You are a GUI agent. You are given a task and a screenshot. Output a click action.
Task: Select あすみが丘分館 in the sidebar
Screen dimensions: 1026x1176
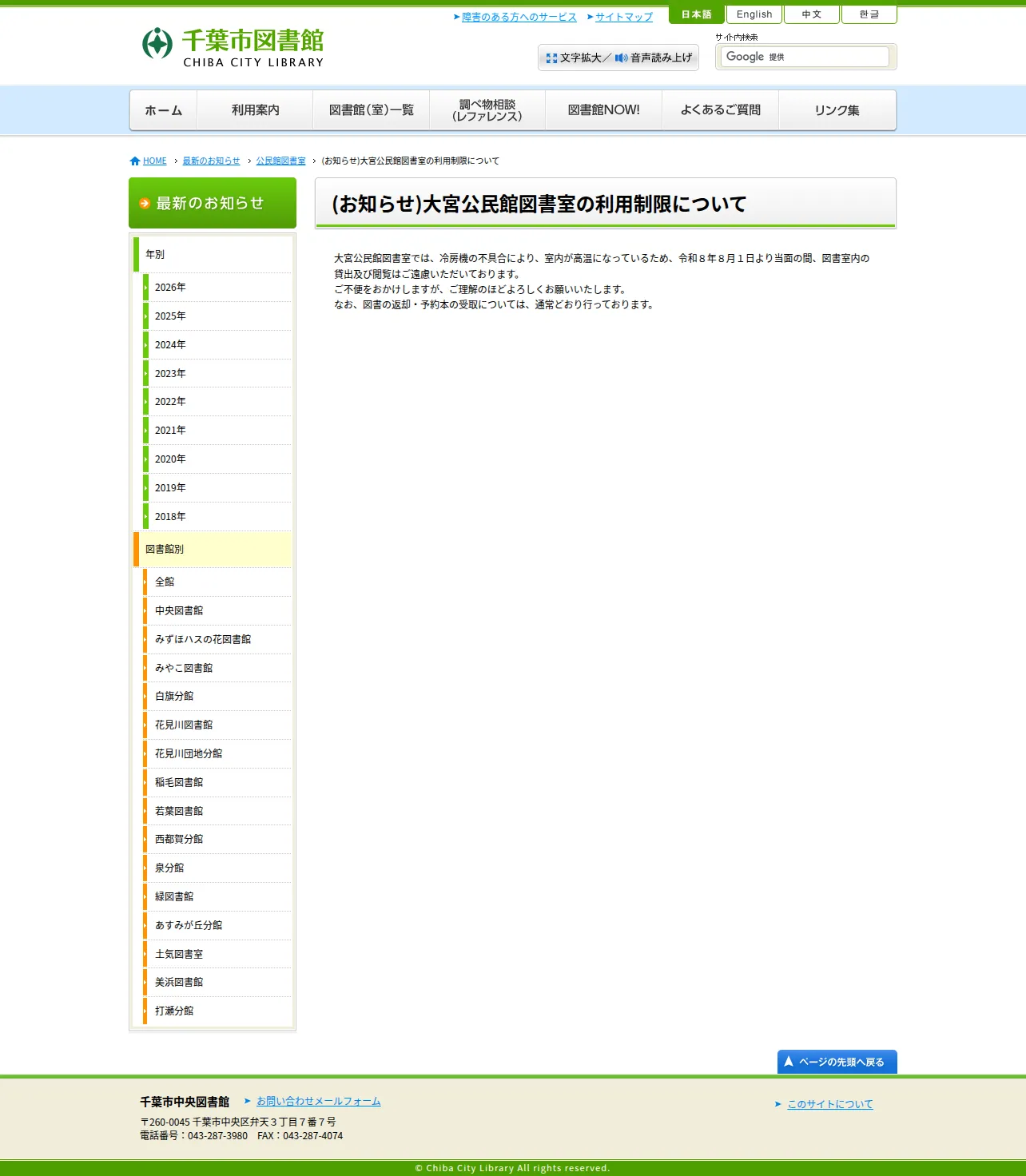point(217,926)
